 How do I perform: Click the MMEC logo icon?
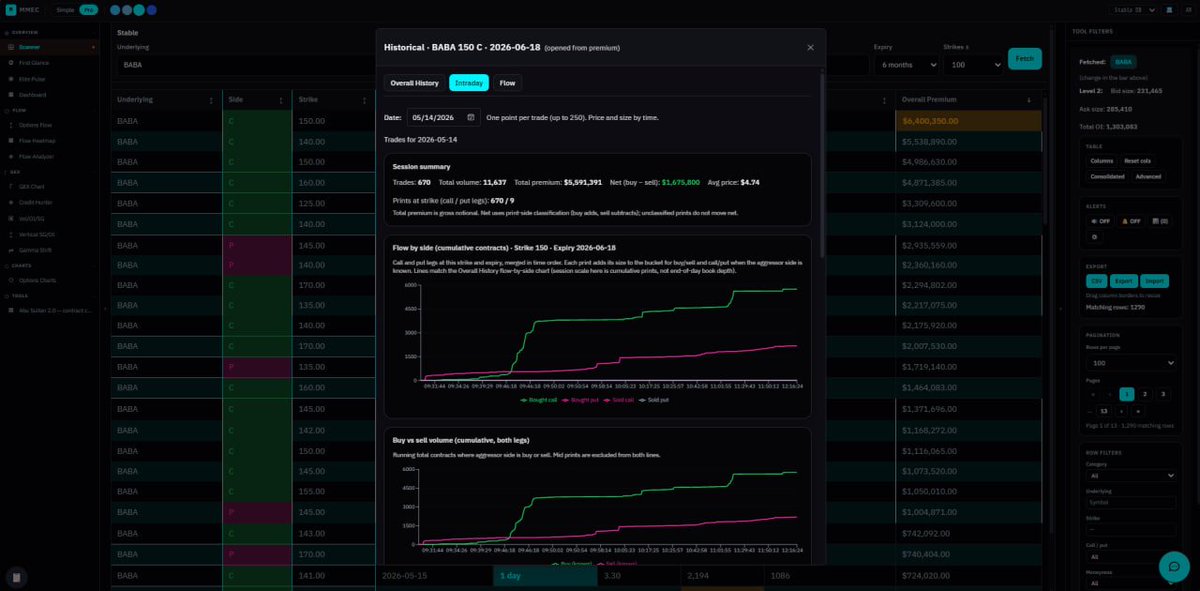pos(11,10)
